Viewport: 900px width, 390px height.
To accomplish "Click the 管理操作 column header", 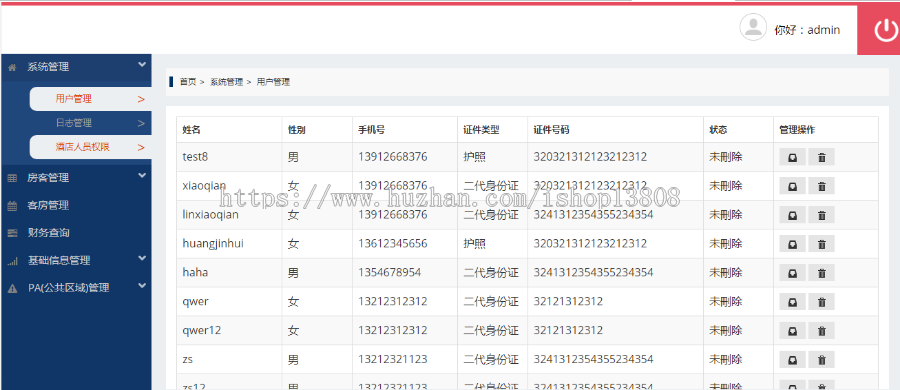I will [797, 130].
